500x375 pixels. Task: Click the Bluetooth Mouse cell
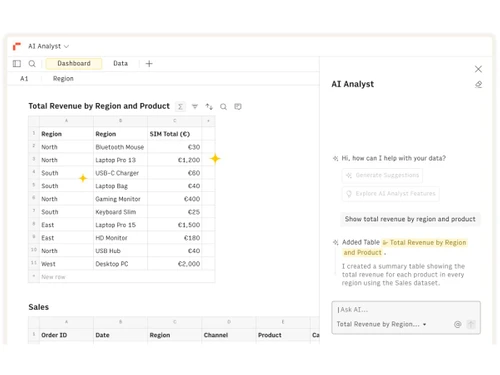tap(120, 147)
